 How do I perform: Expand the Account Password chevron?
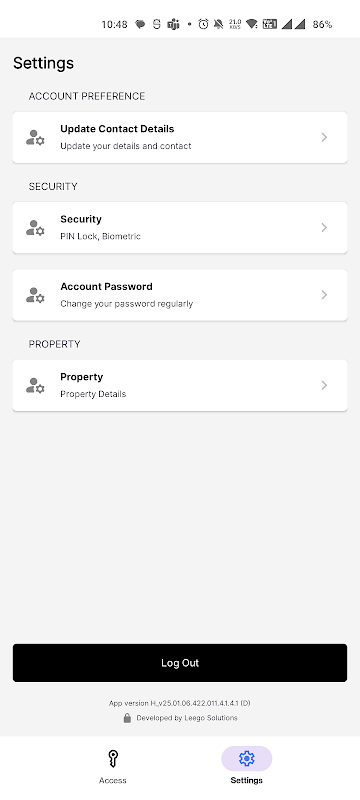[x=324, y=295]
